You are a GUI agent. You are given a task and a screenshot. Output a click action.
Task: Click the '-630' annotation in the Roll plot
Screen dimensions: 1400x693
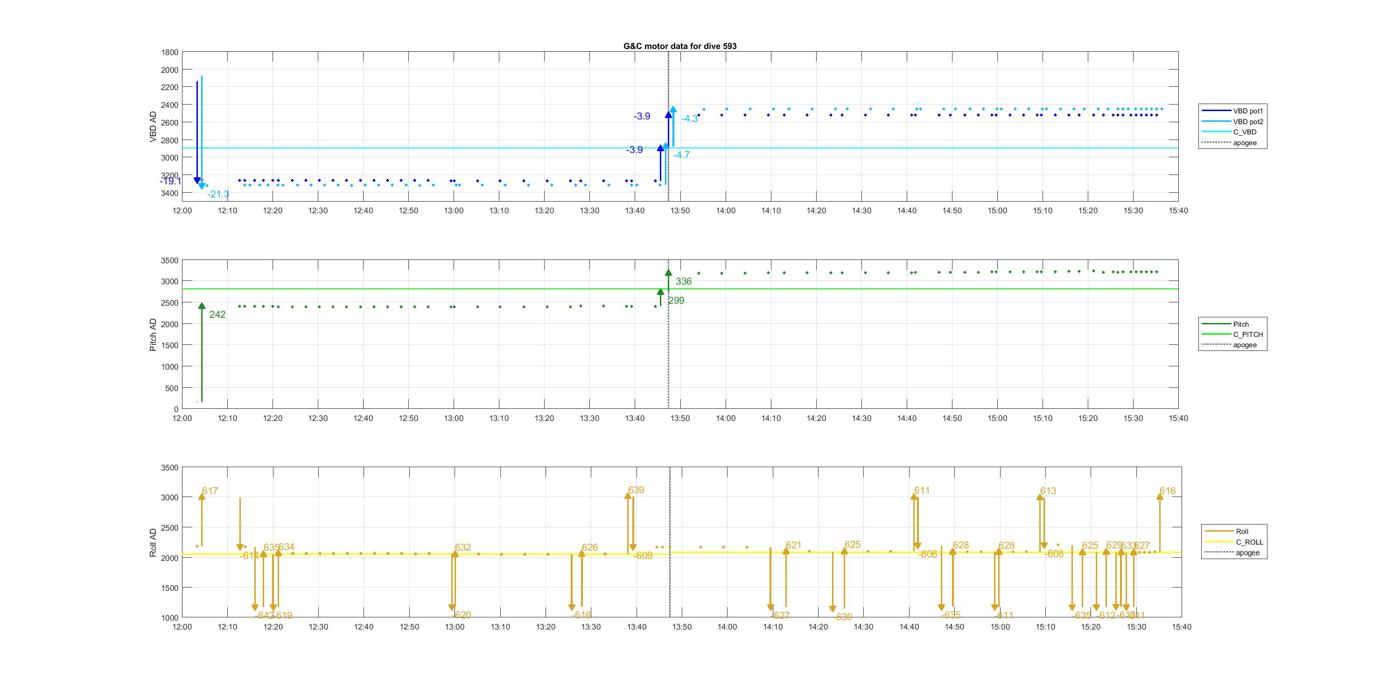click(842, 617)
